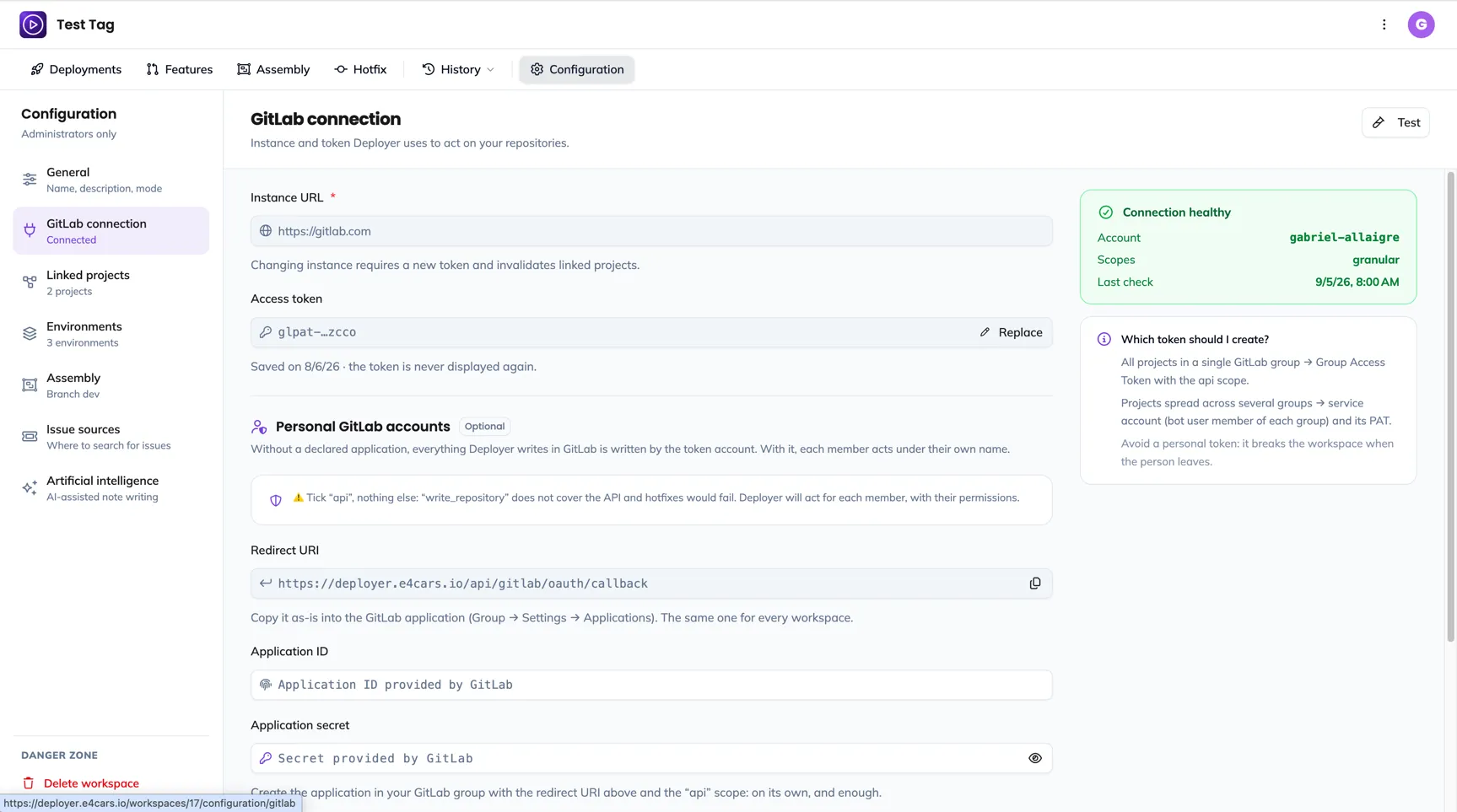Click the Test connection button

(1395, 122)
